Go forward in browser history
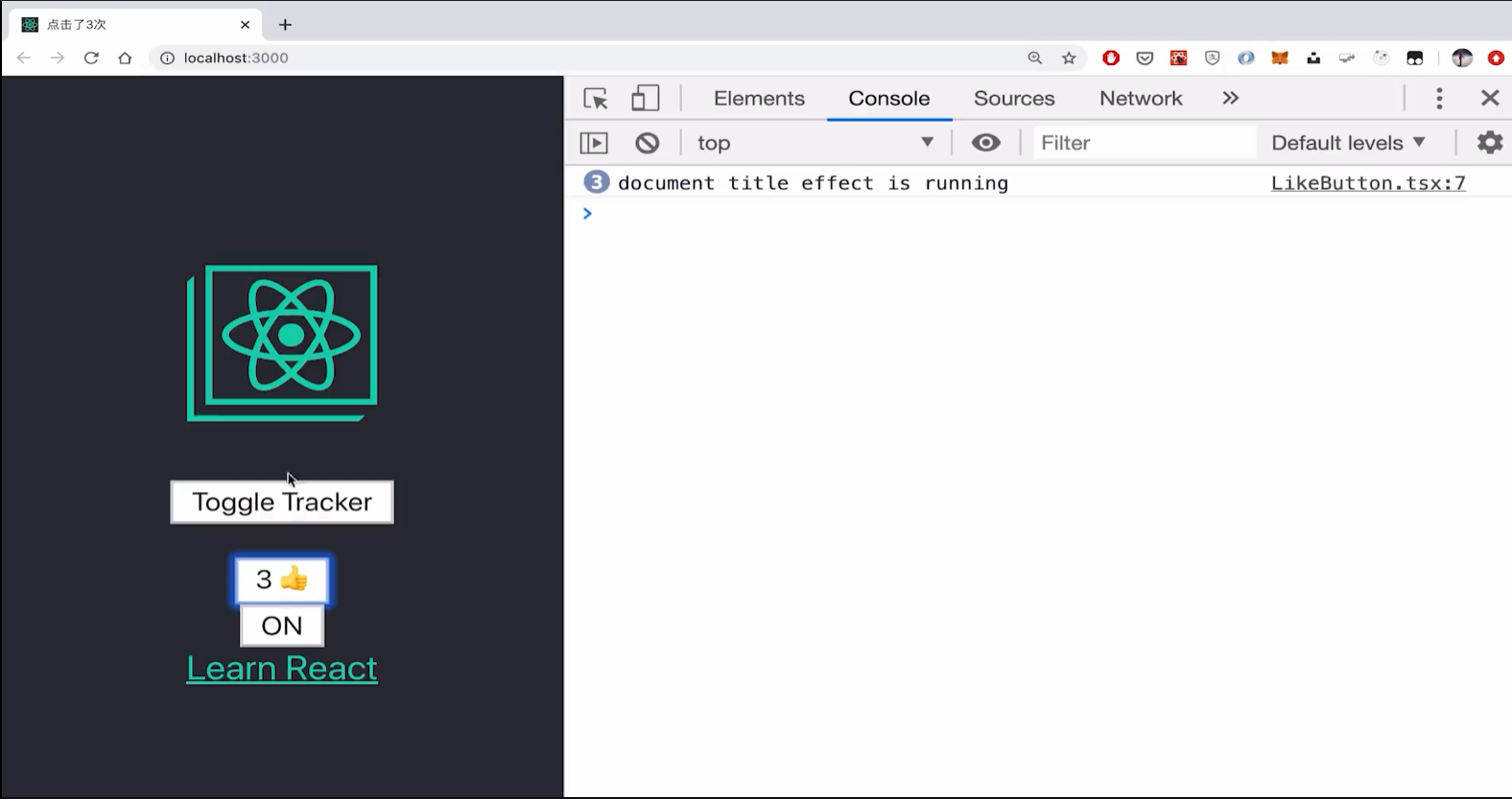This screenshot has width=1512, height=799. (x=58, y=58)
